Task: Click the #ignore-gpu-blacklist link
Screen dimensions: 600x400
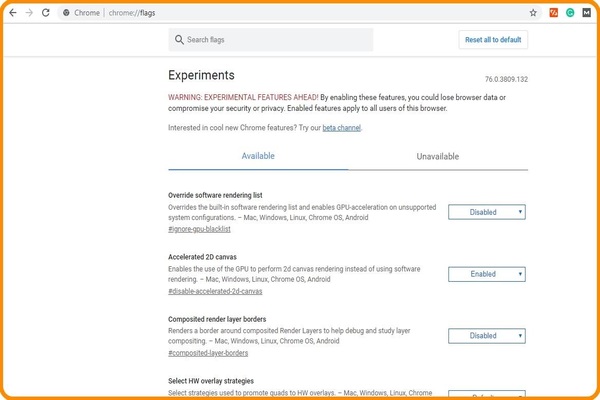Action: pos(199,229)
